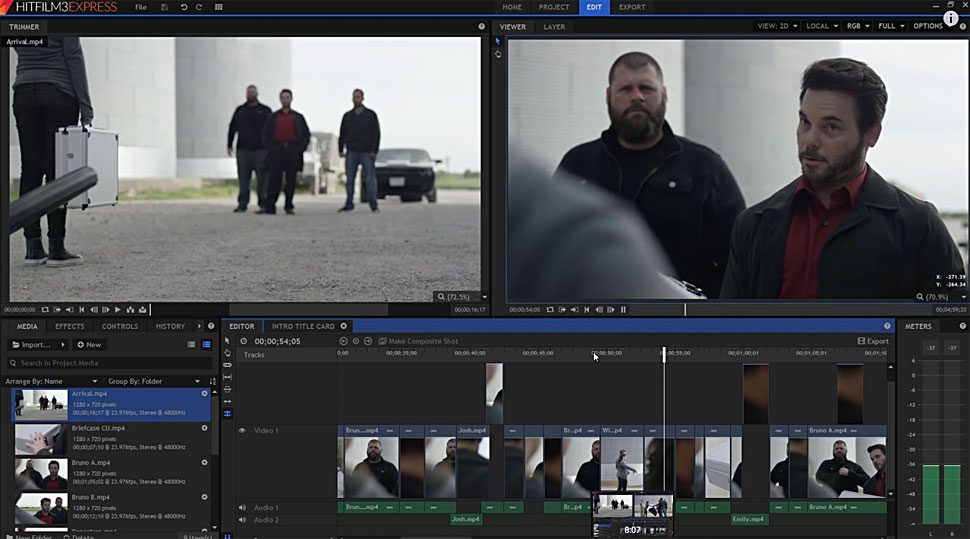Click the Hand tool in the viewer
This screenshot has width=970, height=539.
click(498, 54)
